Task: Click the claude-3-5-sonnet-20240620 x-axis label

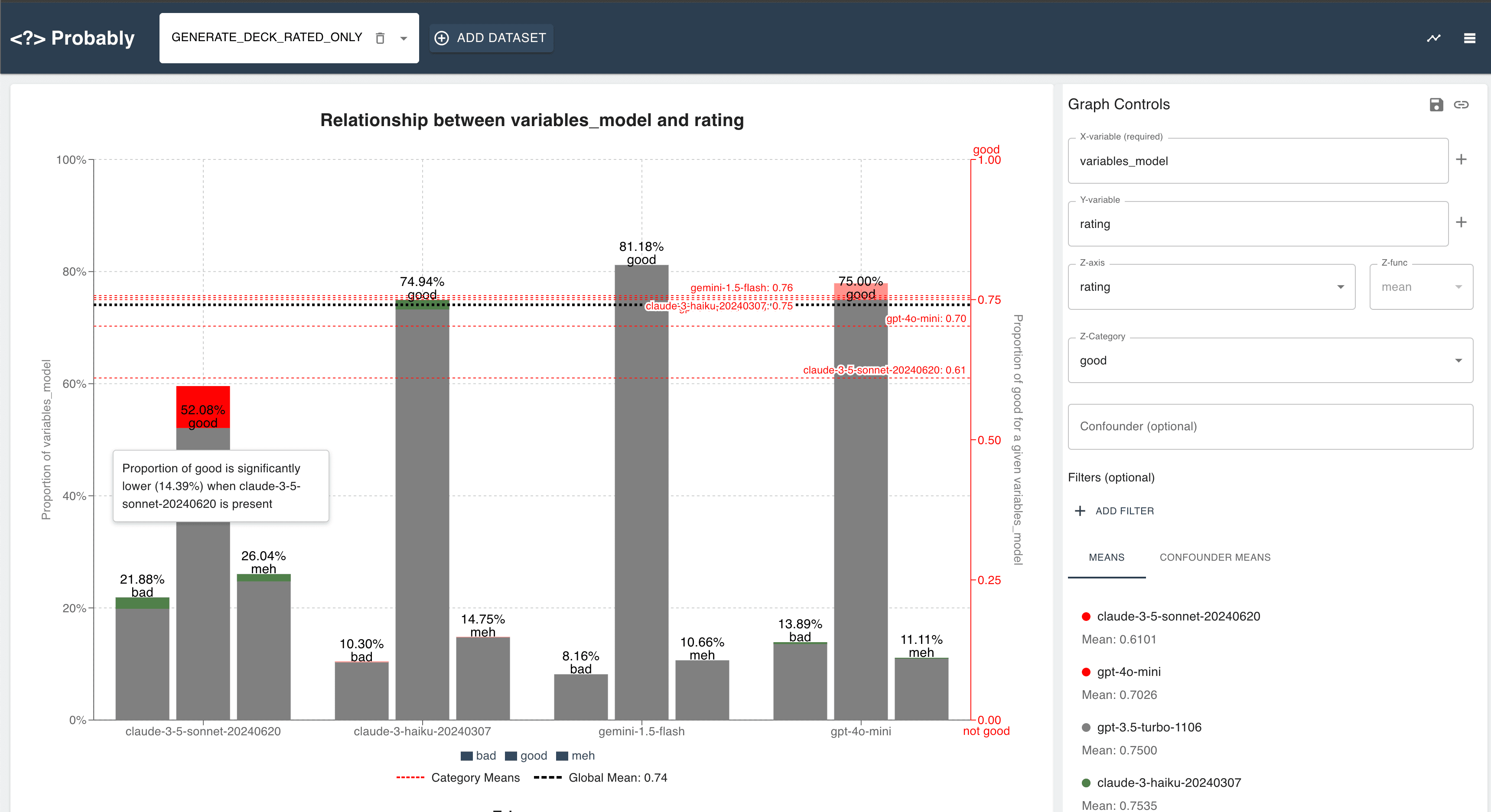Action: point(202,731)
